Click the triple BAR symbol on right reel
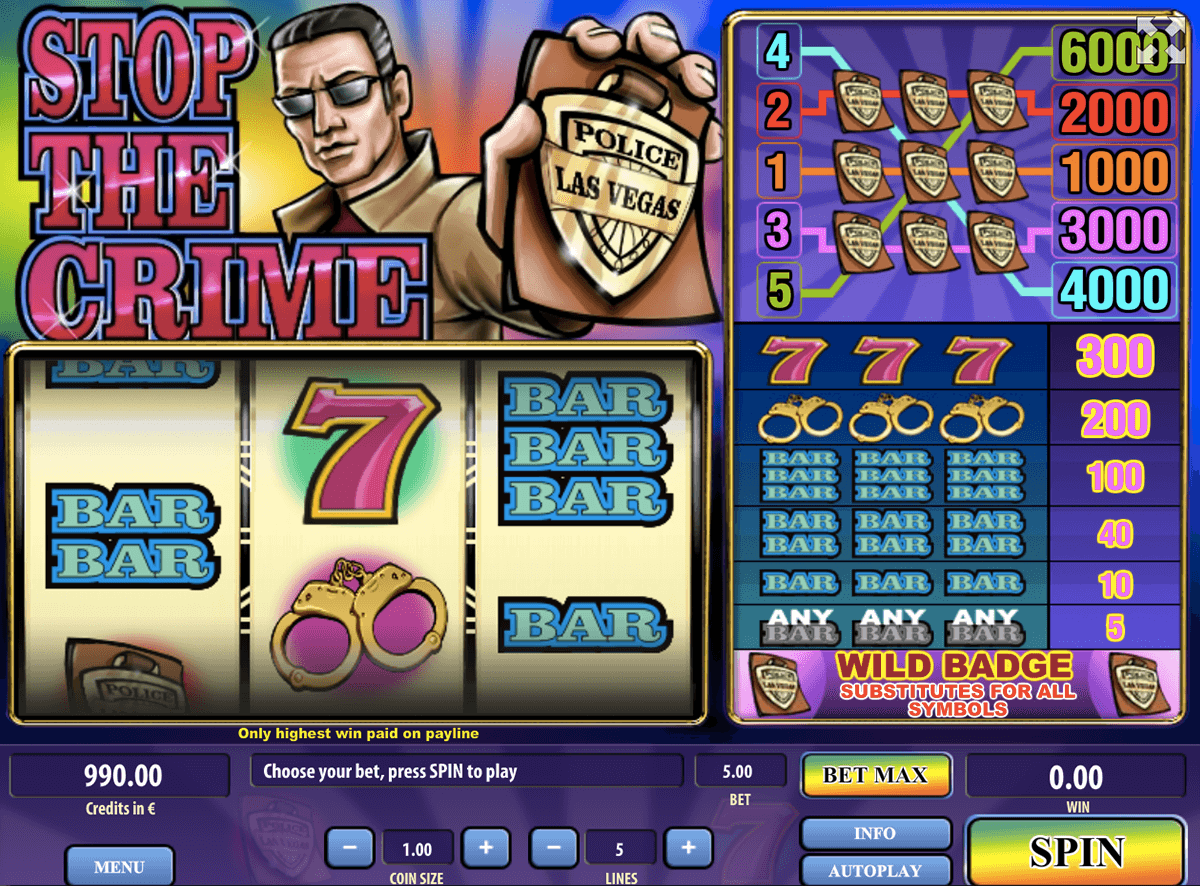The image size is (1200, 886). pos(584,449)
